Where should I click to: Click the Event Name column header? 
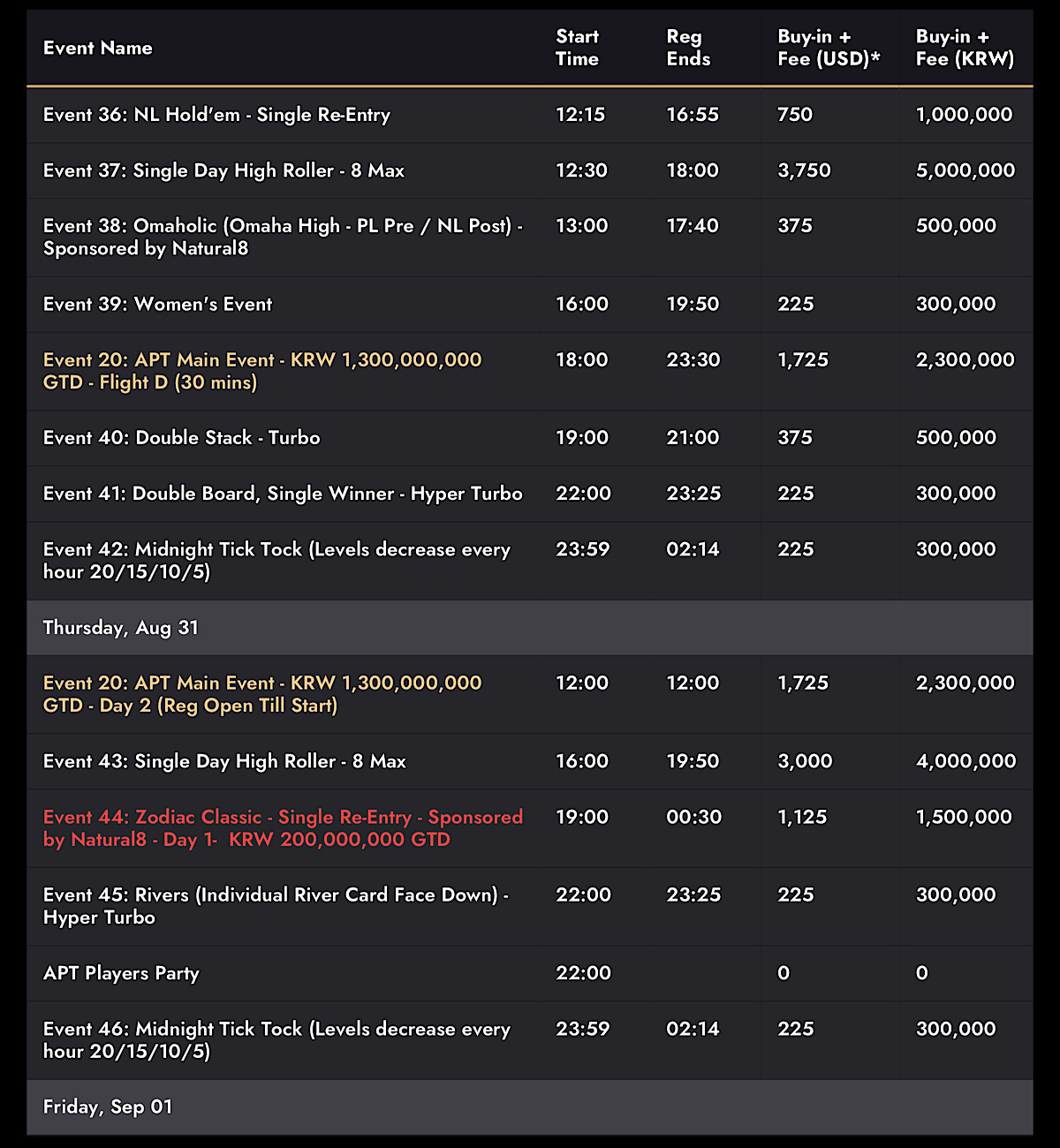coord(98,48)
